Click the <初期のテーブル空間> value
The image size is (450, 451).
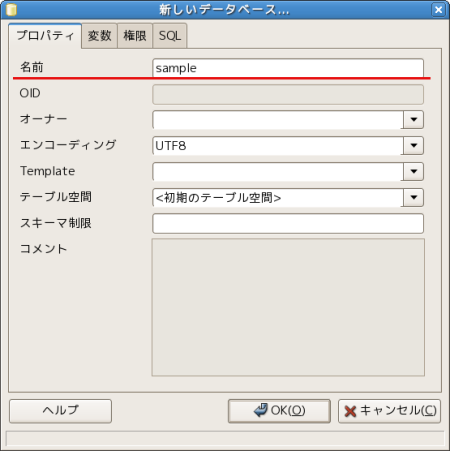218,198
